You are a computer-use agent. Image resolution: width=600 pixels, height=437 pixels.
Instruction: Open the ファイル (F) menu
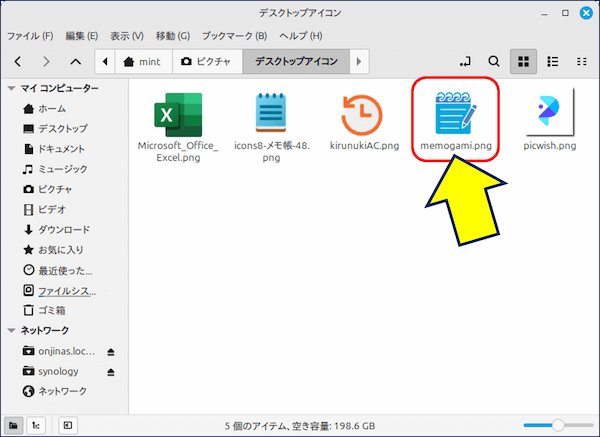coord(30,36)
